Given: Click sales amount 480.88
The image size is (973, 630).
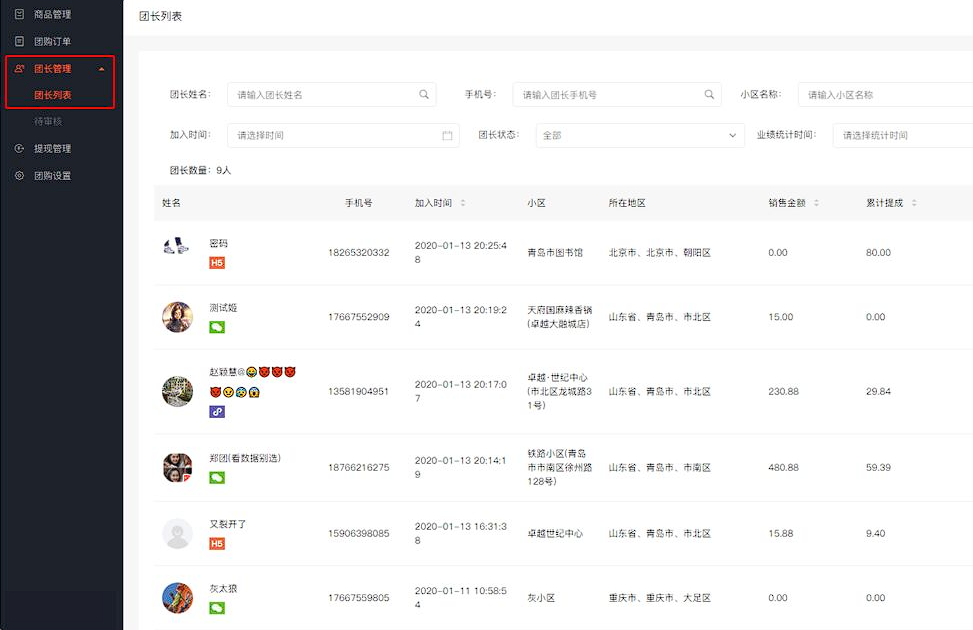Looking at the screenshot, I should (x=783, y=467).
